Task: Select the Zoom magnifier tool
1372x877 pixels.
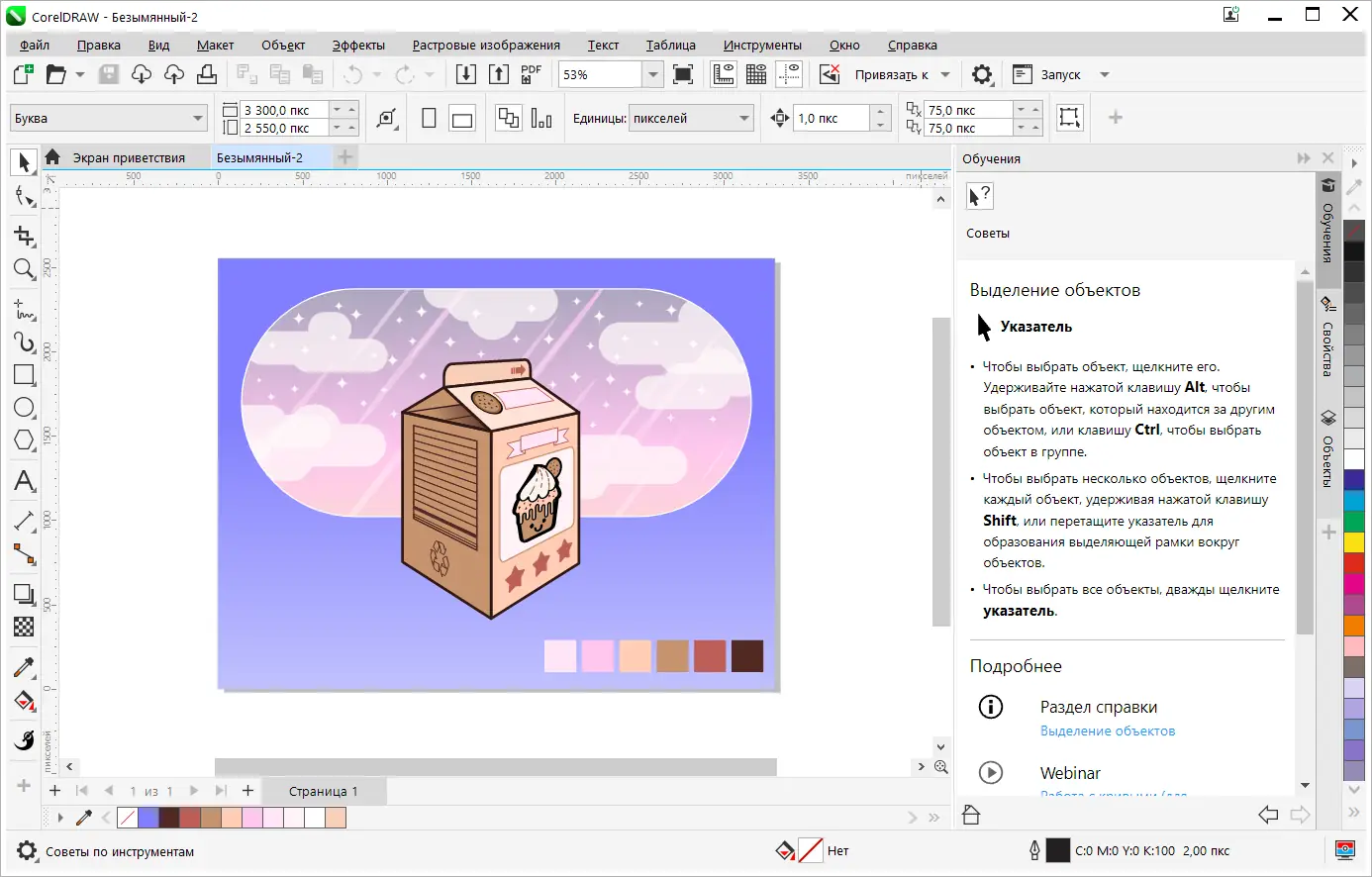Action: coord(24,269)
